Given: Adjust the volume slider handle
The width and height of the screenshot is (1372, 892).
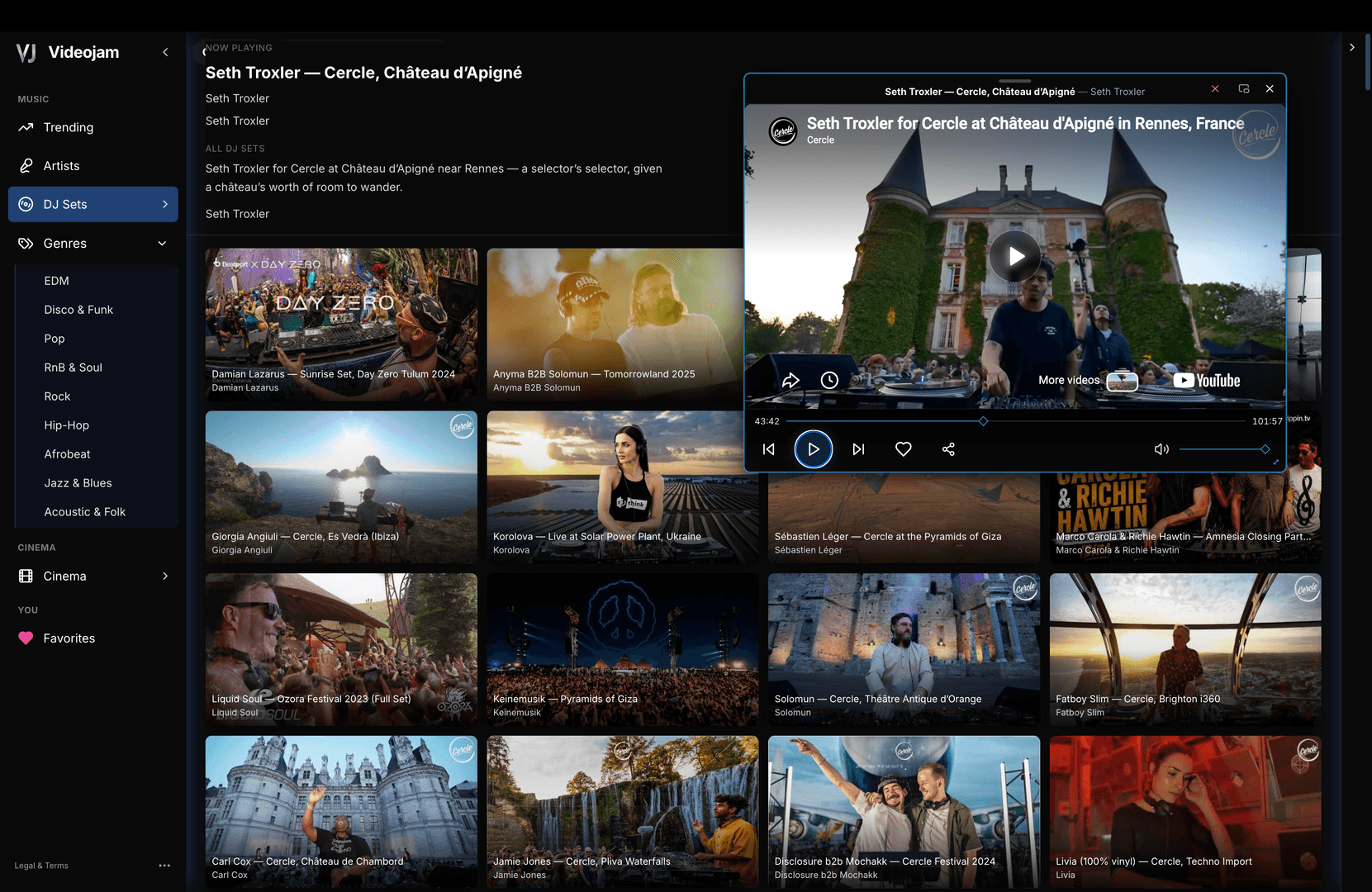Looking at the screenshot, I should pyautogui.click(x=1265, y=449).
